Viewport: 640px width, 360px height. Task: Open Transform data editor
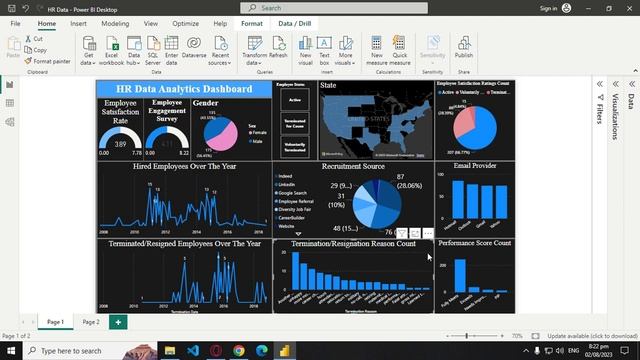[x=254, y=51]
